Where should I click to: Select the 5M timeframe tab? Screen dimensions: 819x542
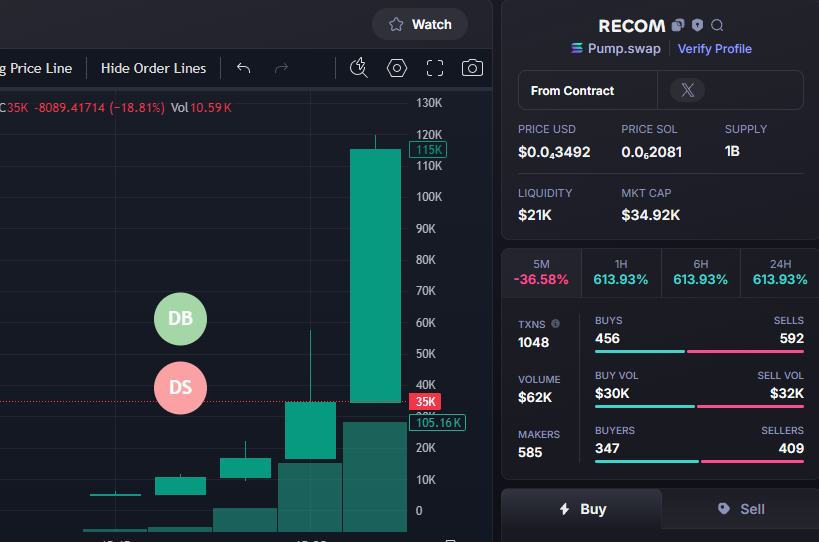click(541, 273)
